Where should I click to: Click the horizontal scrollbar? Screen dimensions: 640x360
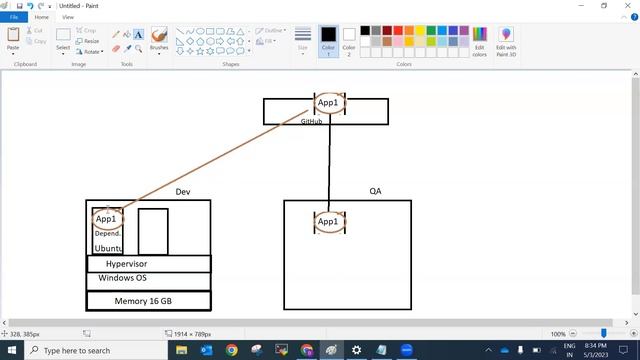(310, 322)
